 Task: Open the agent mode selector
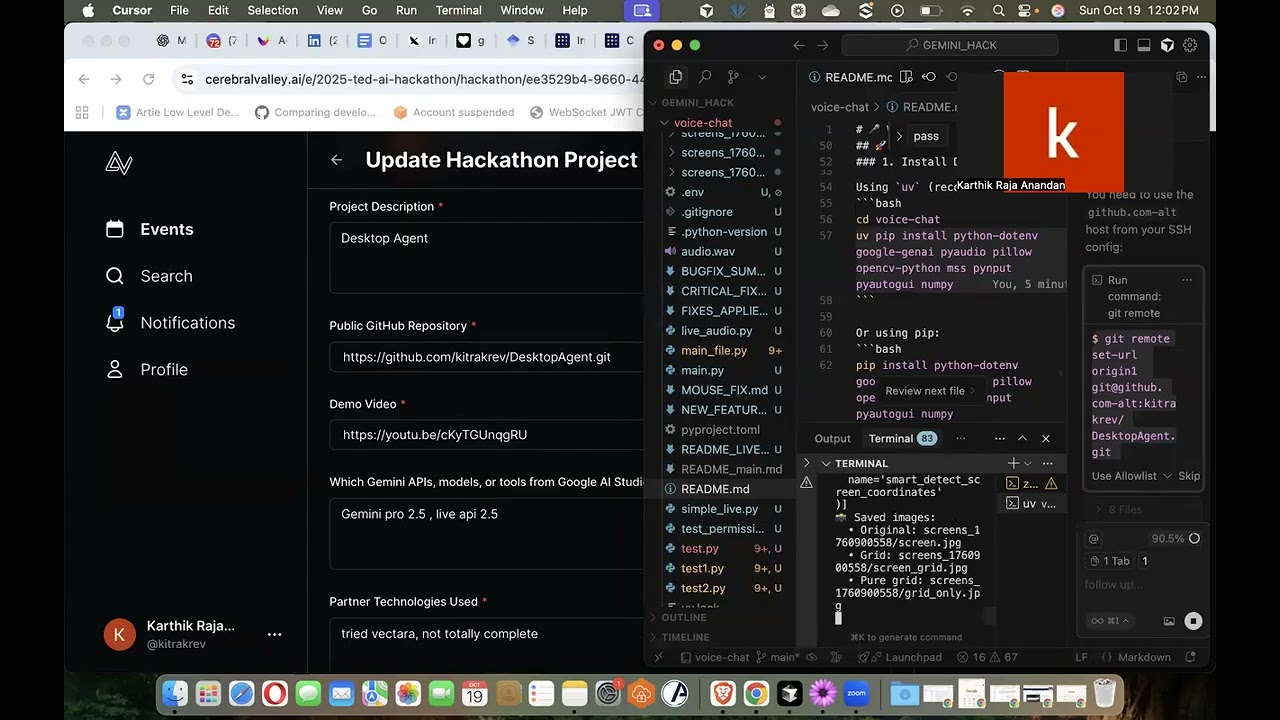point(1109,621)
